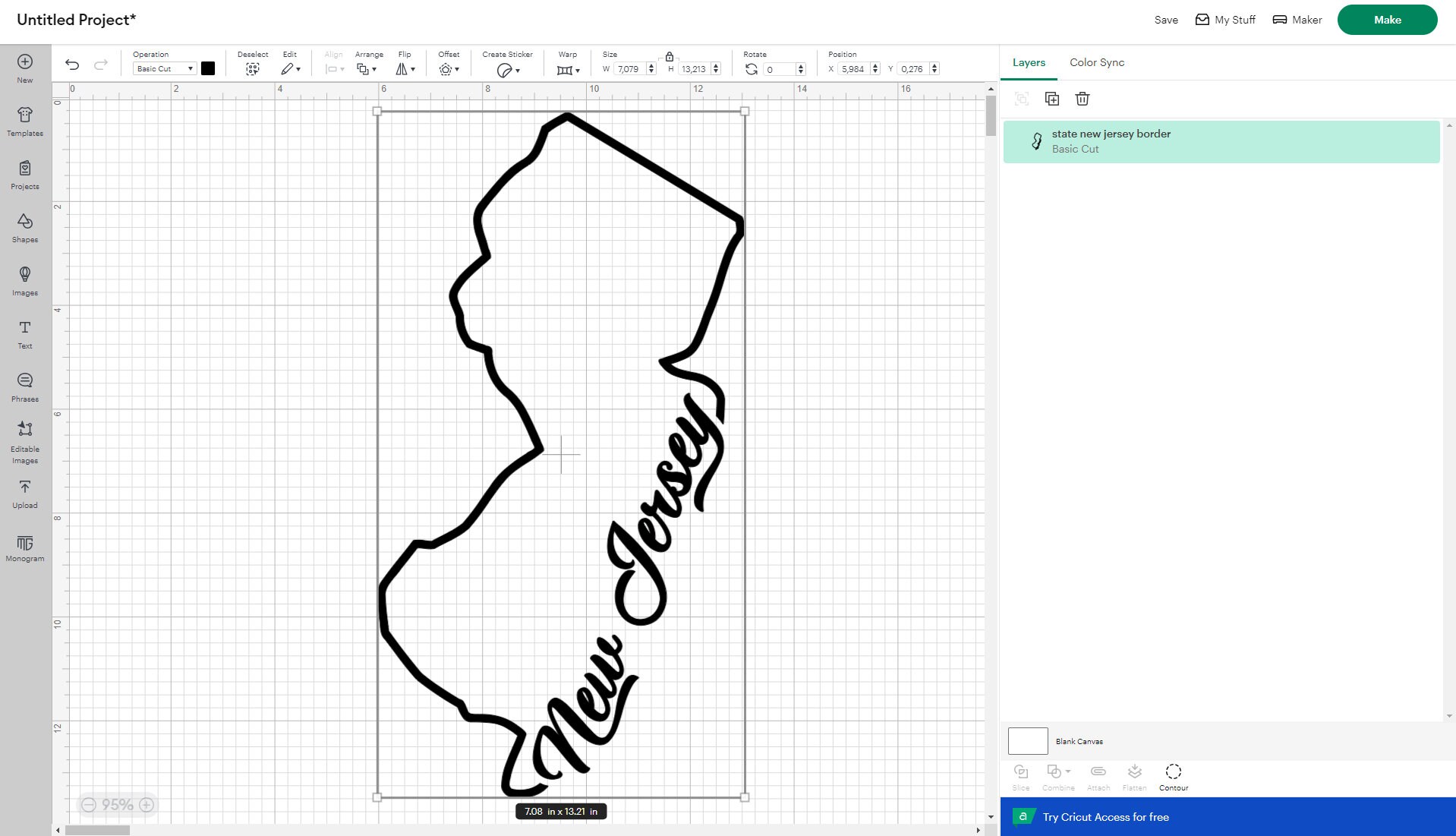The height and width of the screenshot is (836, 1456).
Task: Select the Warp tool
Action: [x=568, y=68]
